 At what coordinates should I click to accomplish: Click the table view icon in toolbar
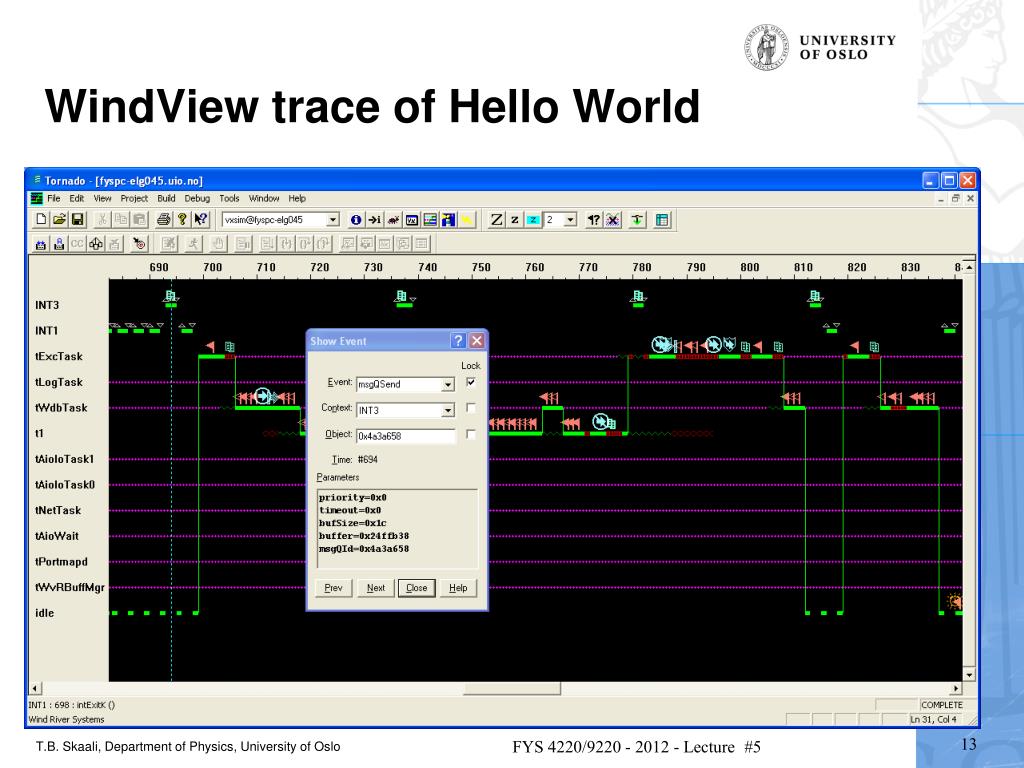662,220
